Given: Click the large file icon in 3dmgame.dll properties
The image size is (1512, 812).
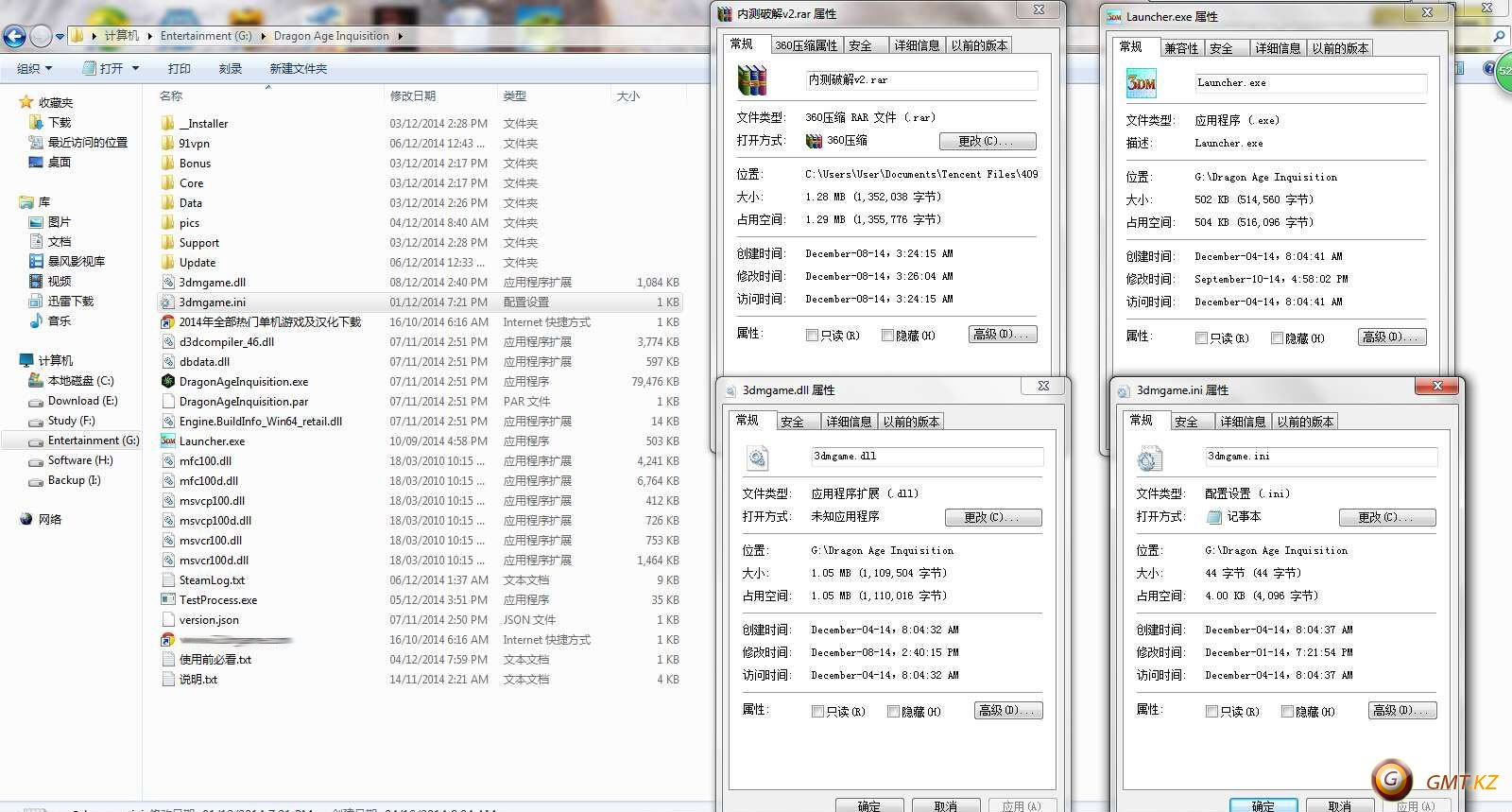Looking at the screenshot, I should point(758,458).
